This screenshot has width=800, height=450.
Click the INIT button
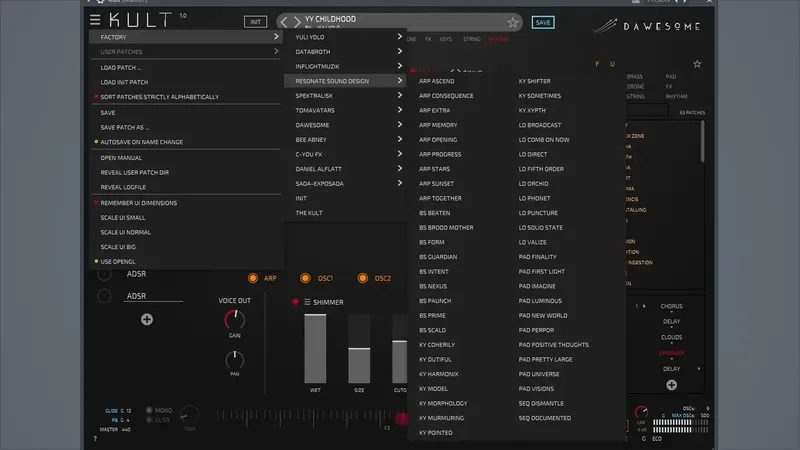click(x=255, y=22)
